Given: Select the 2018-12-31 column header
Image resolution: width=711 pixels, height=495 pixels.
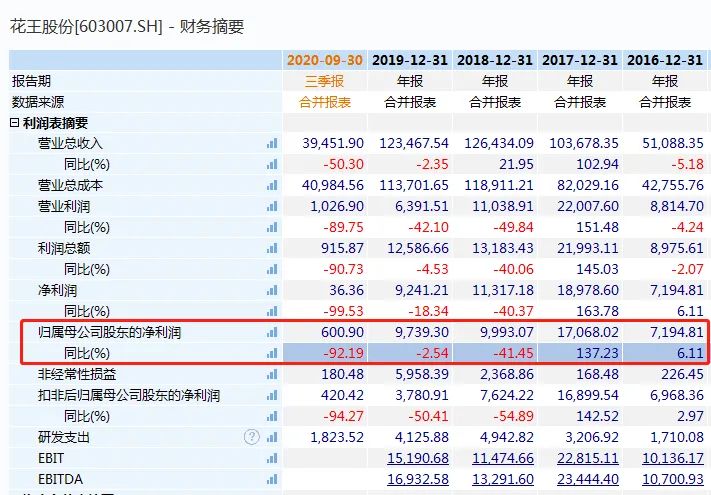Looking at the screenshot, I should [495, 60].
